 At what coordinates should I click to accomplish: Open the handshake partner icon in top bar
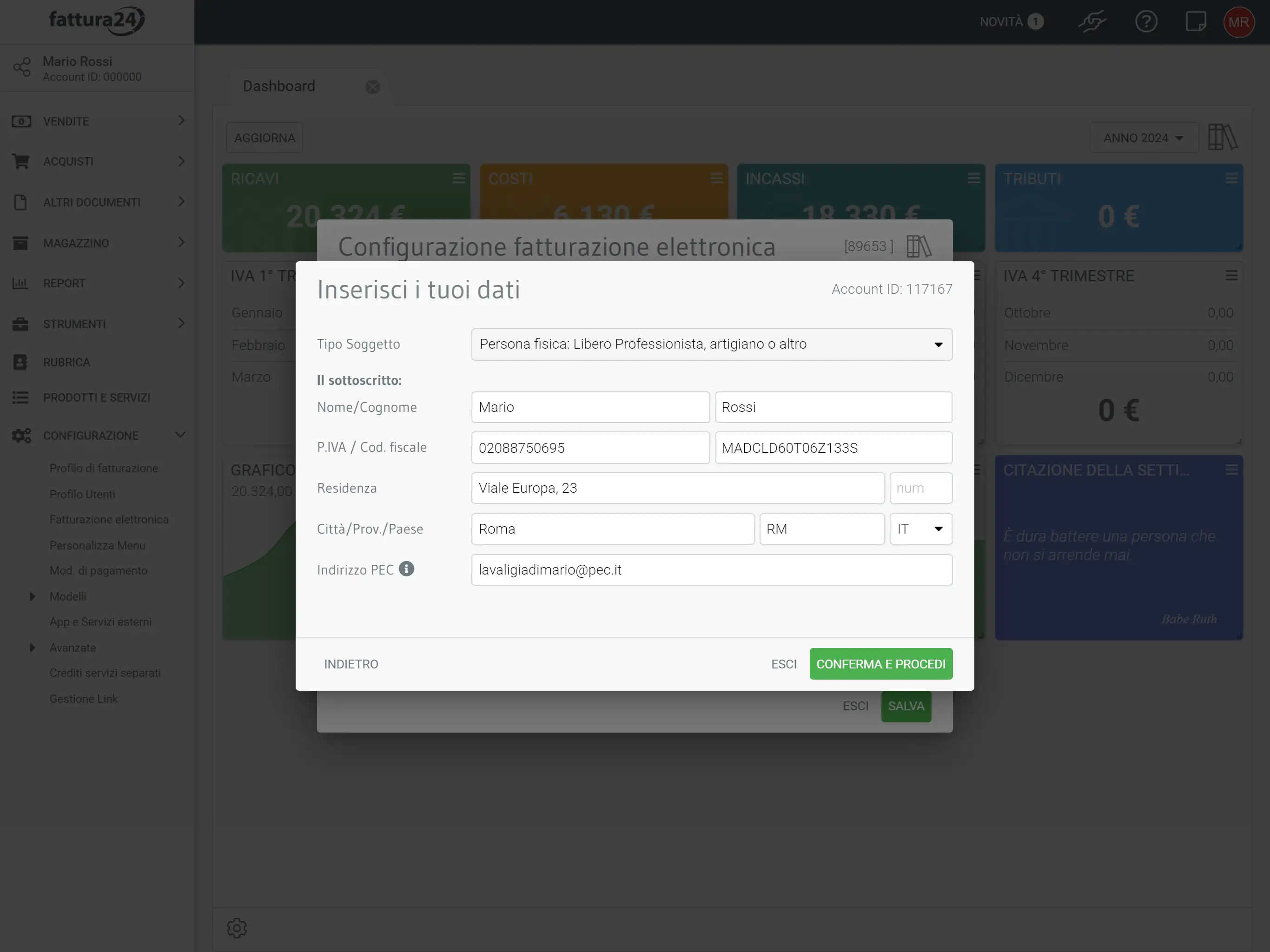click(x=1091, y=22)
